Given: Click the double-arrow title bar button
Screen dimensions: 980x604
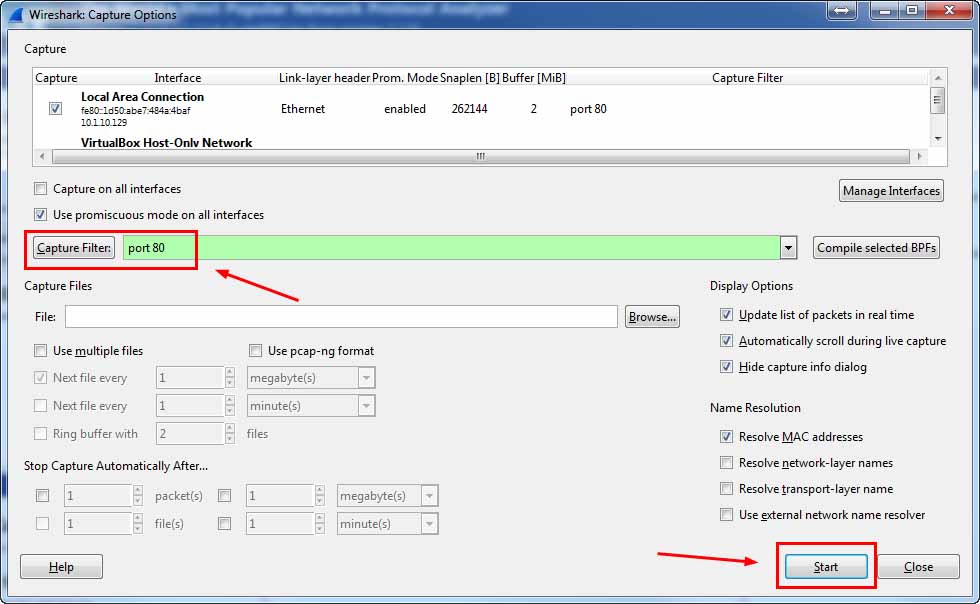Looking at the screenshot, I should pos(841,11).
